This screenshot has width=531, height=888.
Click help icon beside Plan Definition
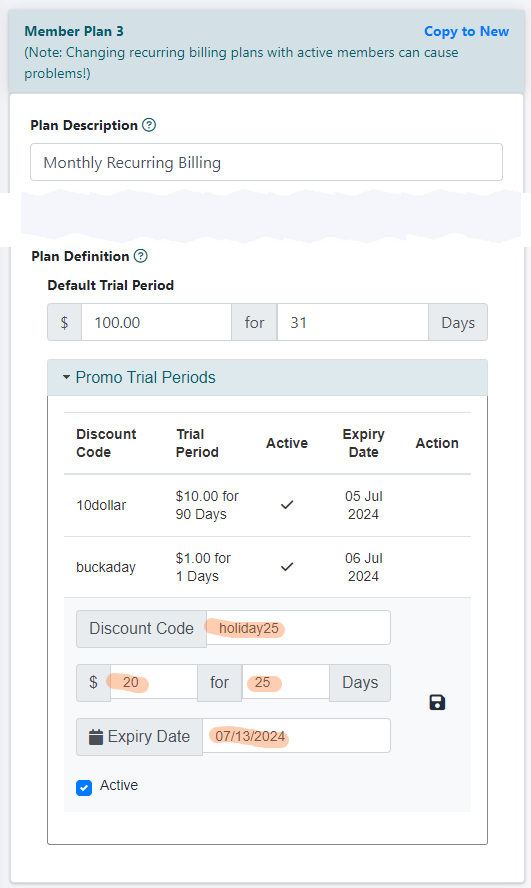point(140,256)
